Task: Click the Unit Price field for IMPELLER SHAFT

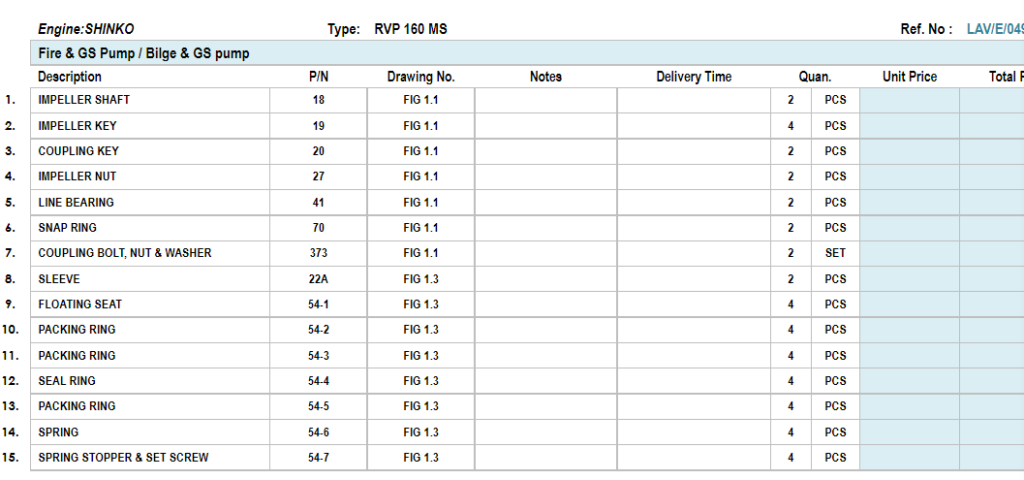Action: click(x=909, y=100)
